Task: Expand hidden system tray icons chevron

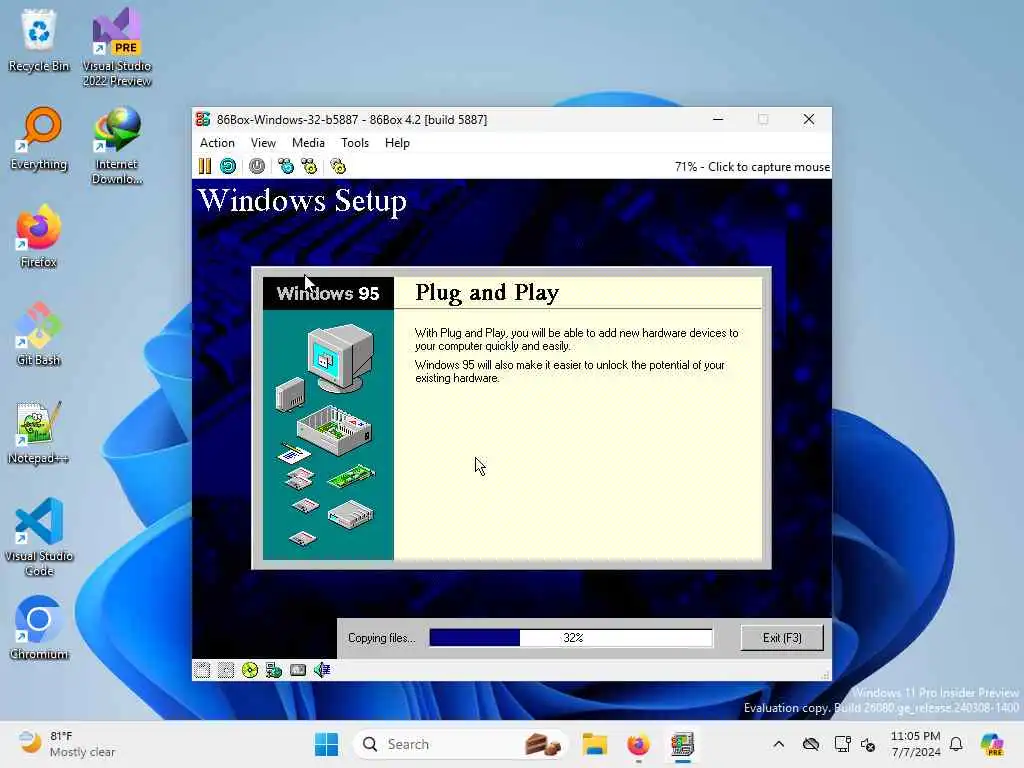Action: (778, 744)
